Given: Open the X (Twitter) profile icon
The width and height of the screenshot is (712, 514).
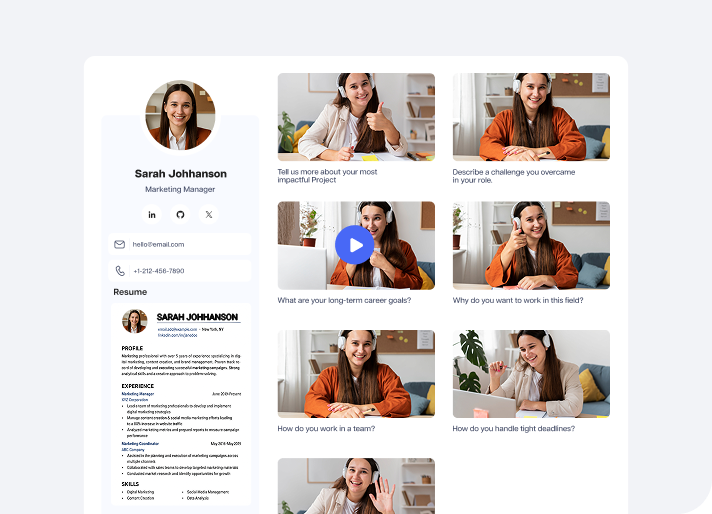Looking at the screenshot, I should (209, 214).
